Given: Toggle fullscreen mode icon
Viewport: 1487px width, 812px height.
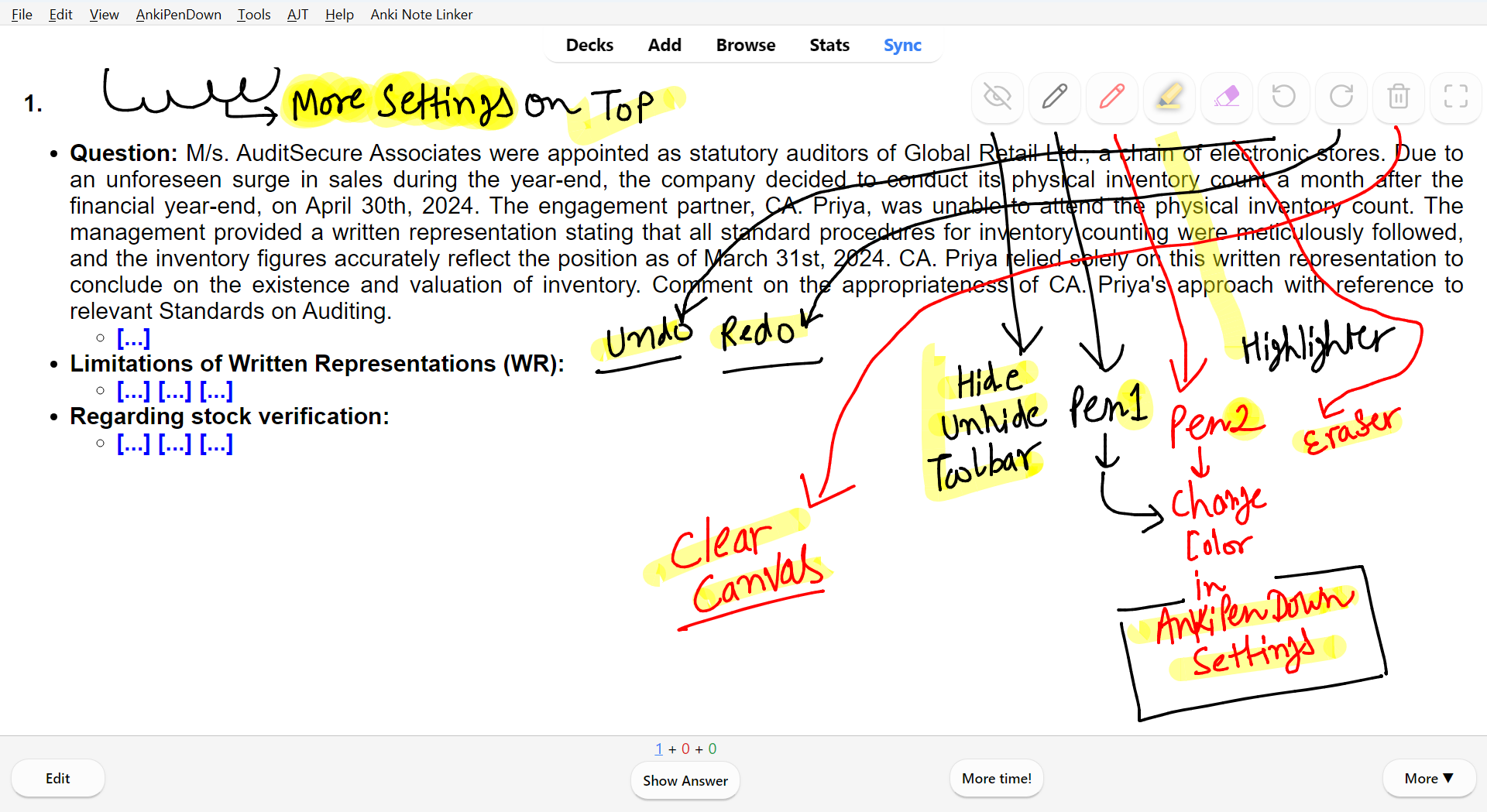Looking at the screenshot, I should (1455, 97).
